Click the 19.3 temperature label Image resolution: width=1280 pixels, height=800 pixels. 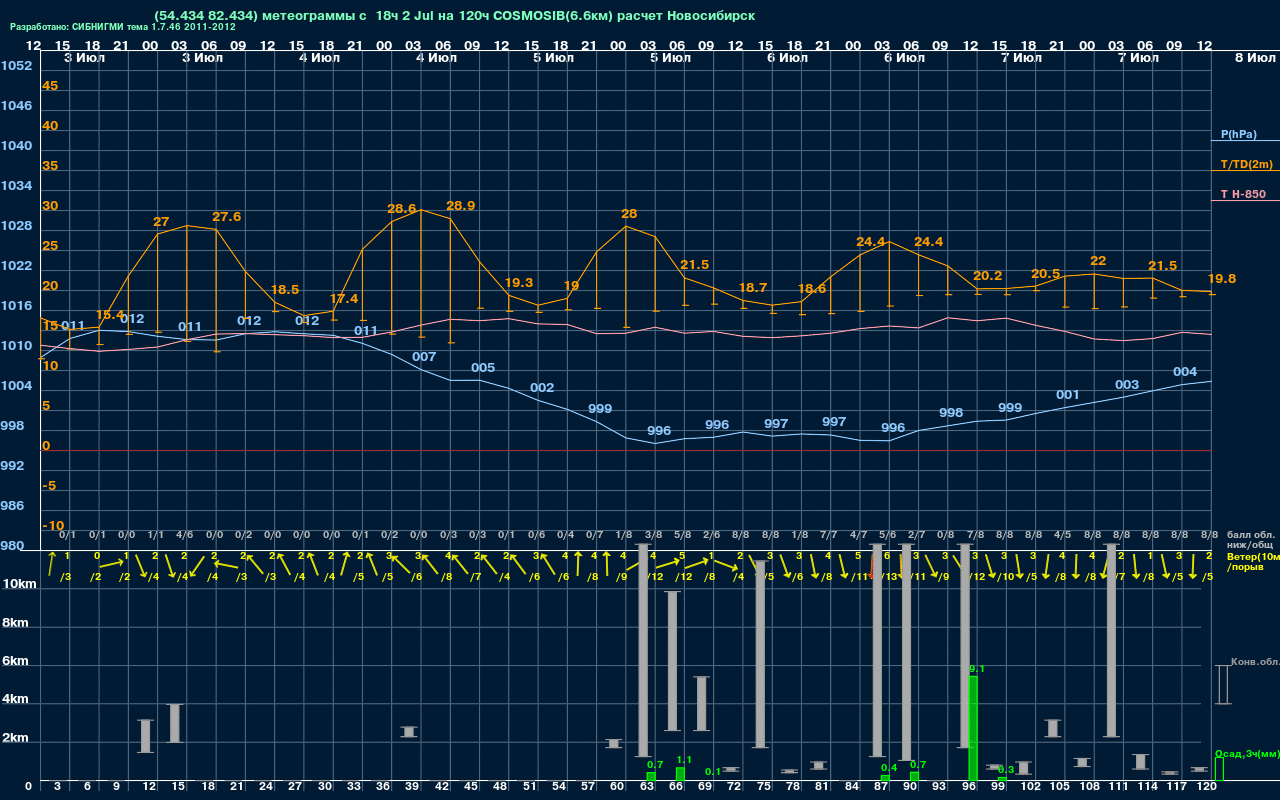point(519,282)
